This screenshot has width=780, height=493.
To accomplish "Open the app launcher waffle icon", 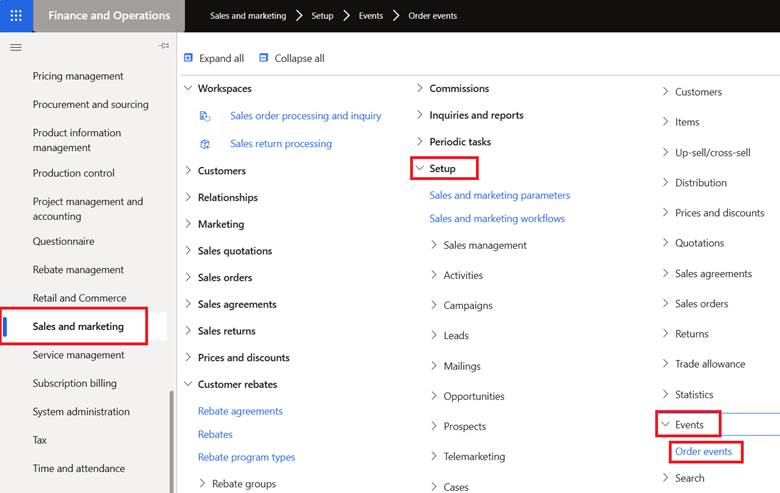I will (x=16, y=16).
